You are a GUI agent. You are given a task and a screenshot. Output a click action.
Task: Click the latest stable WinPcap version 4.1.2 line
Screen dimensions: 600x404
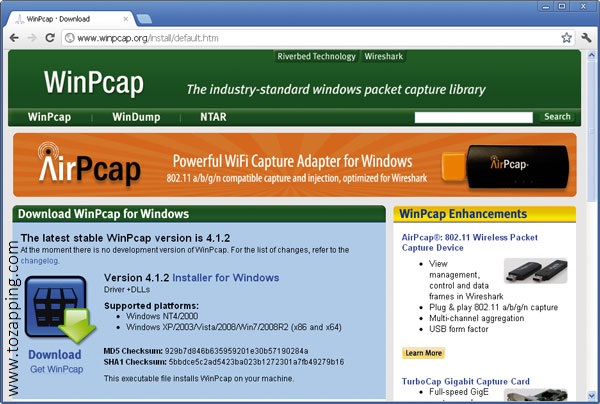(x=125, y=238)
